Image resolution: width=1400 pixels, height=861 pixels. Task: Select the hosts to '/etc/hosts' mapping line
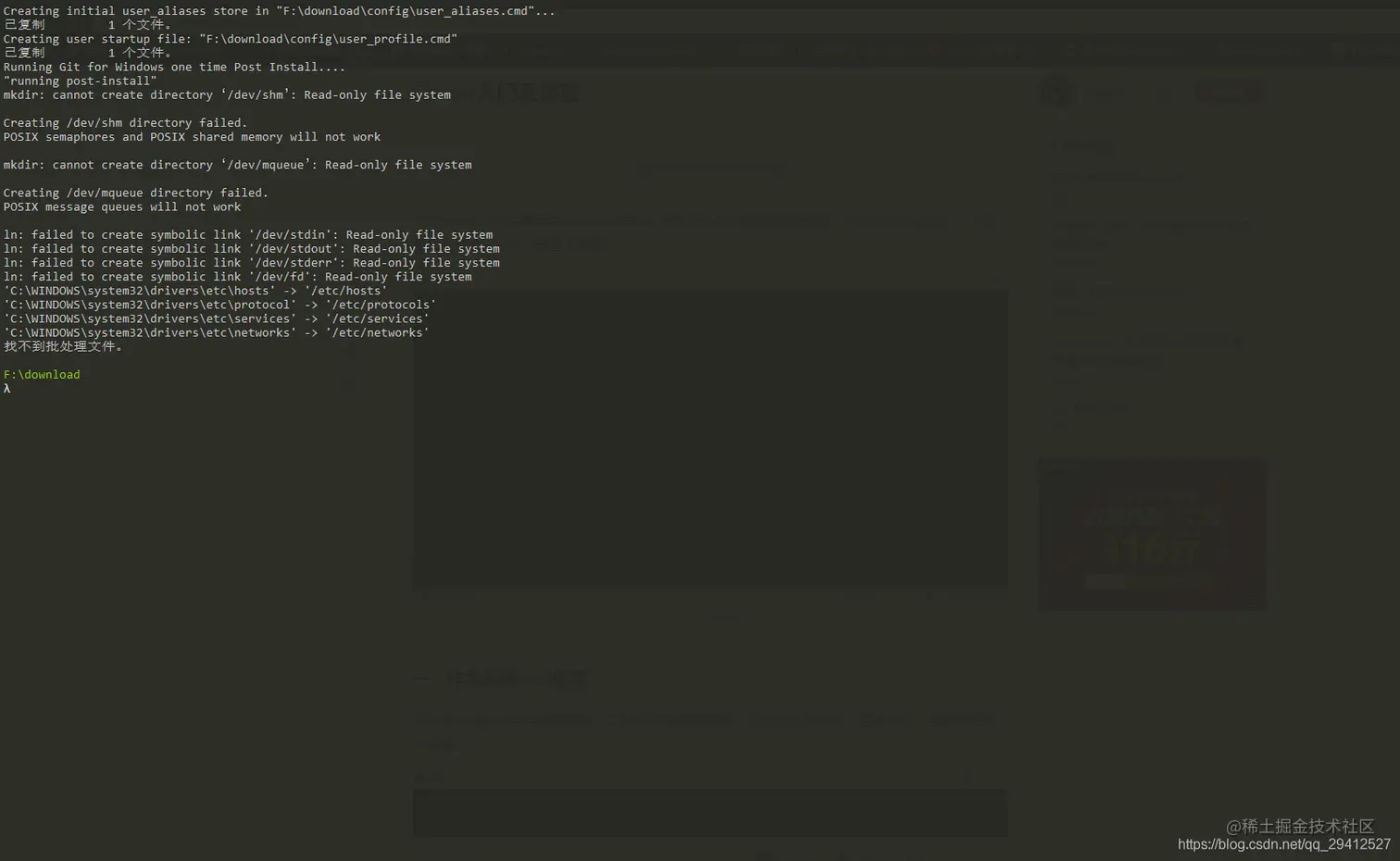(195, 290)
